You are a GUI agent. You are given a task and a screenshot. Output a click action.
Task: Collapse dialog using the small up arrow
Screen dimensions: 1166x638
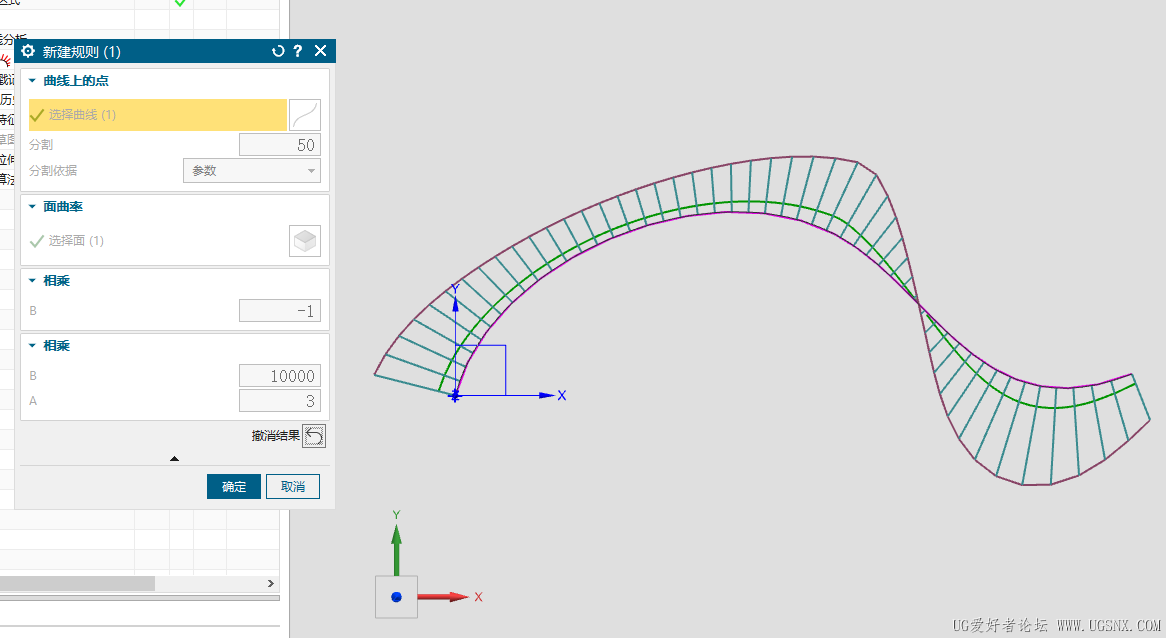(175, 459)
